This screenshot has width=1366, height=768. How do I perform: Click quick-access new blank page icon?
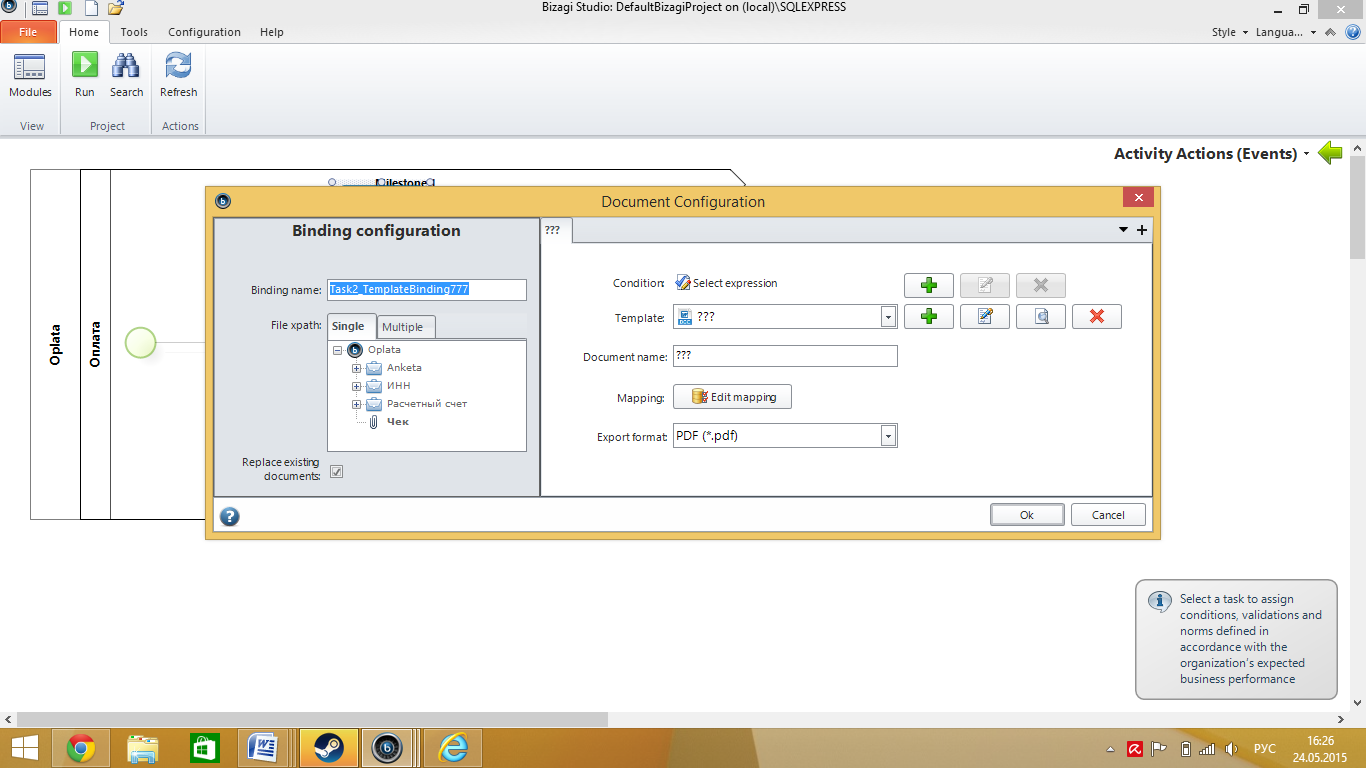tap(90, 8)
